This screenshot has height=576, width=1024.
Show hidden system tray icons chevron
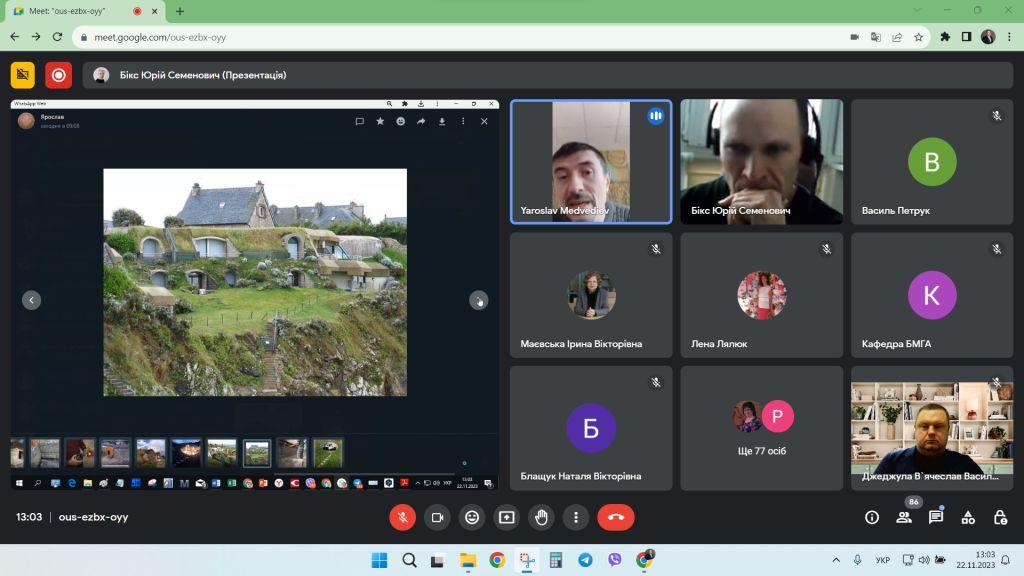pyautogui.click(x=836, y=560)
